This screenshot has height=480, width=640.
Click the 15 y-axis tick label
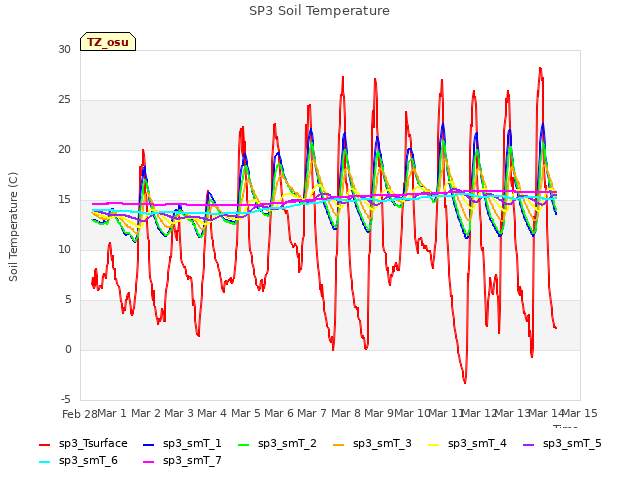click(x=64, y=200)
